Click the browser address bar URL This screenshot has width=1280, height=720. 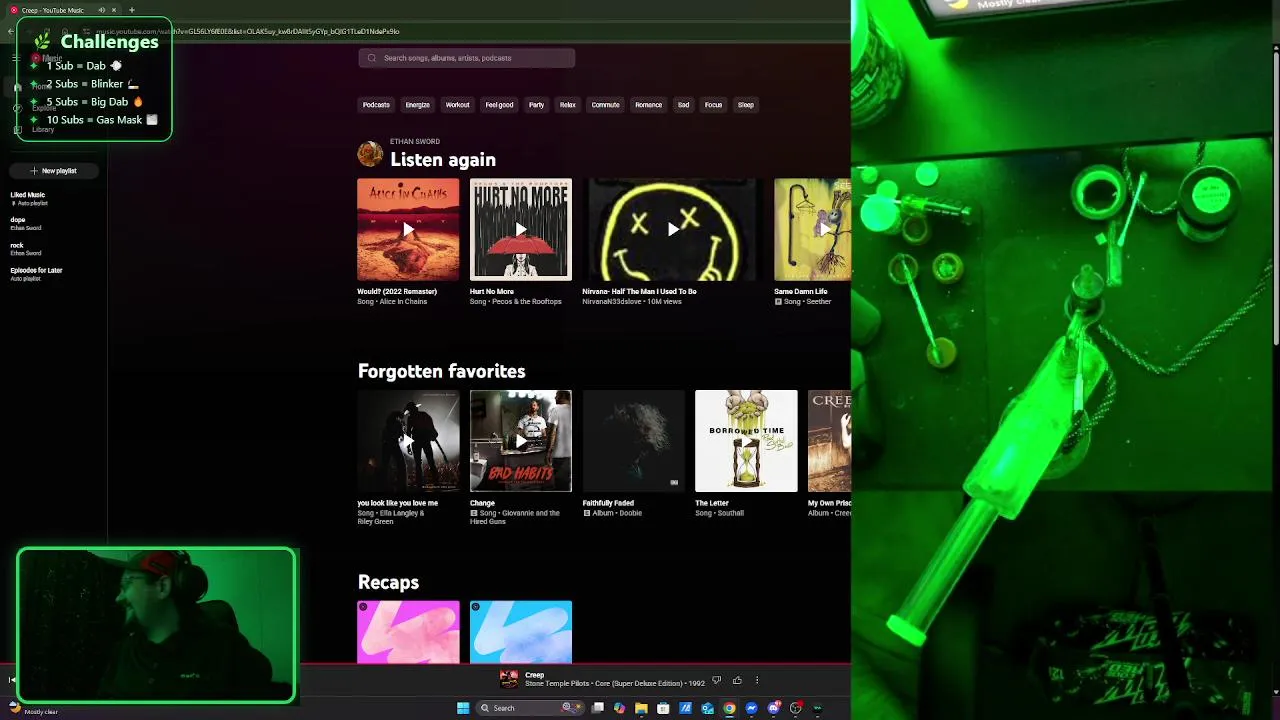click(x=247, y=31)
